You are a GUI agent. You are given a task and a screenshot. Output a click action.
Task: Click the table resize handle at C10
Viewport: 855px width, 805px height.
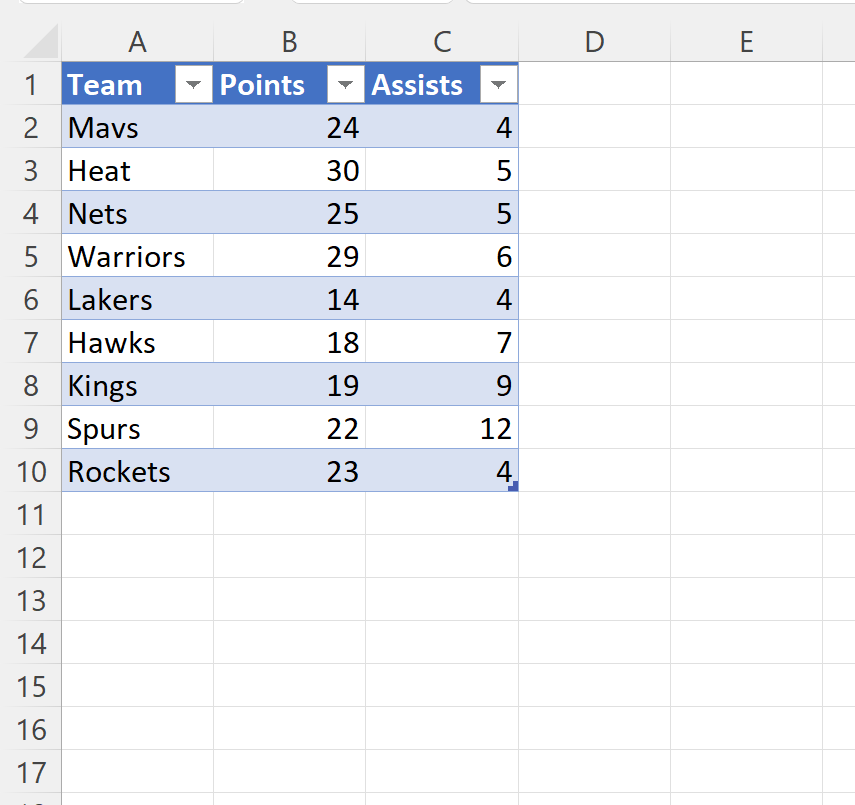[x=513, y=486]
